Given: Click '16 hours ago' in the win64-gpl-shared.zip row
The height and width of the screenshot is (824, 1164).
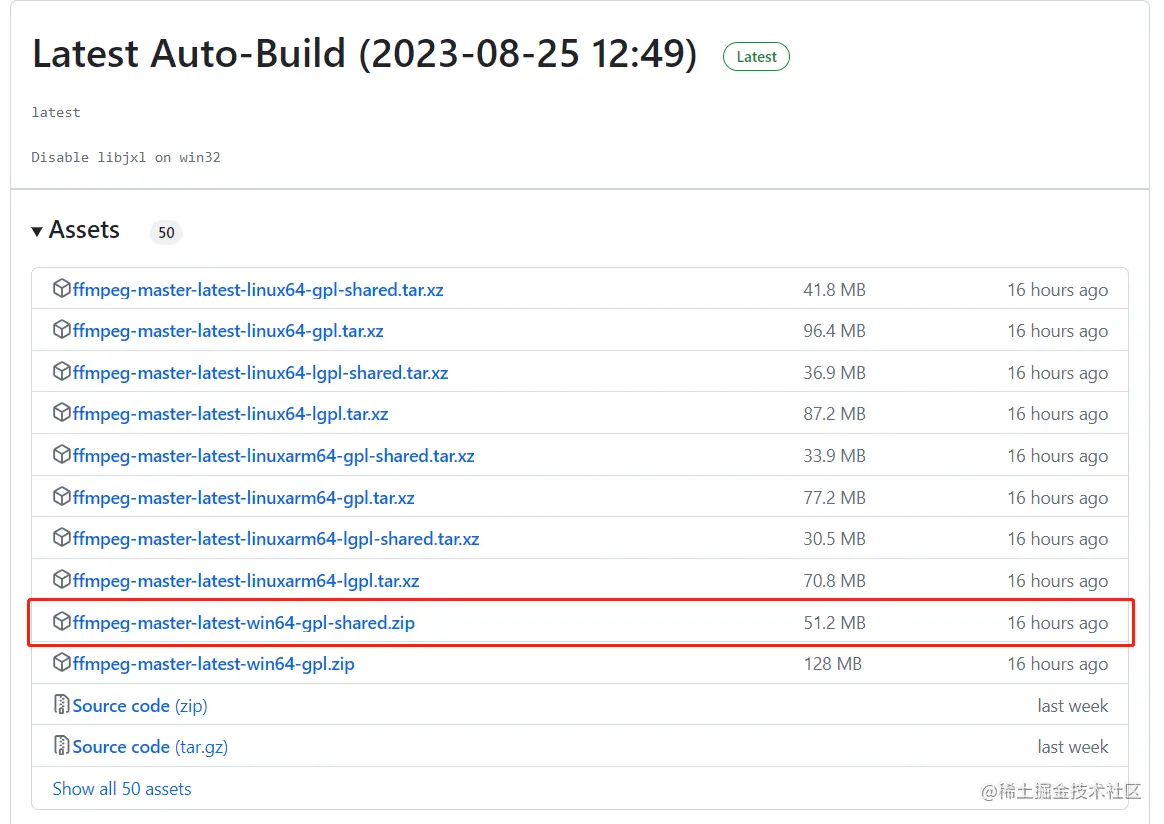Looking at the screenshot, I should coord(1057,624).
